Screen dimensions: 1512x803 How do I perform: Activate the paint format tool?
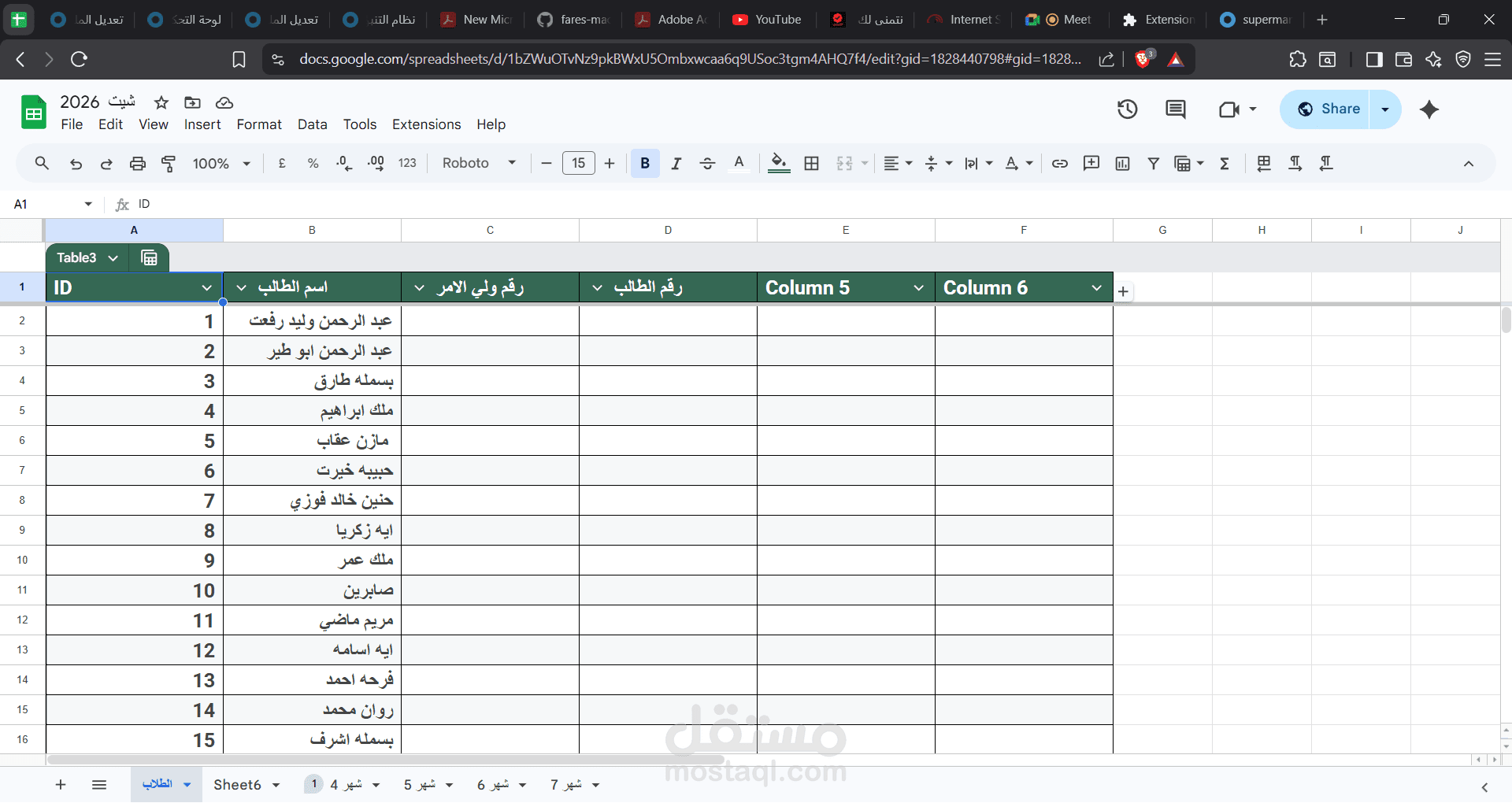click(169, 163)
